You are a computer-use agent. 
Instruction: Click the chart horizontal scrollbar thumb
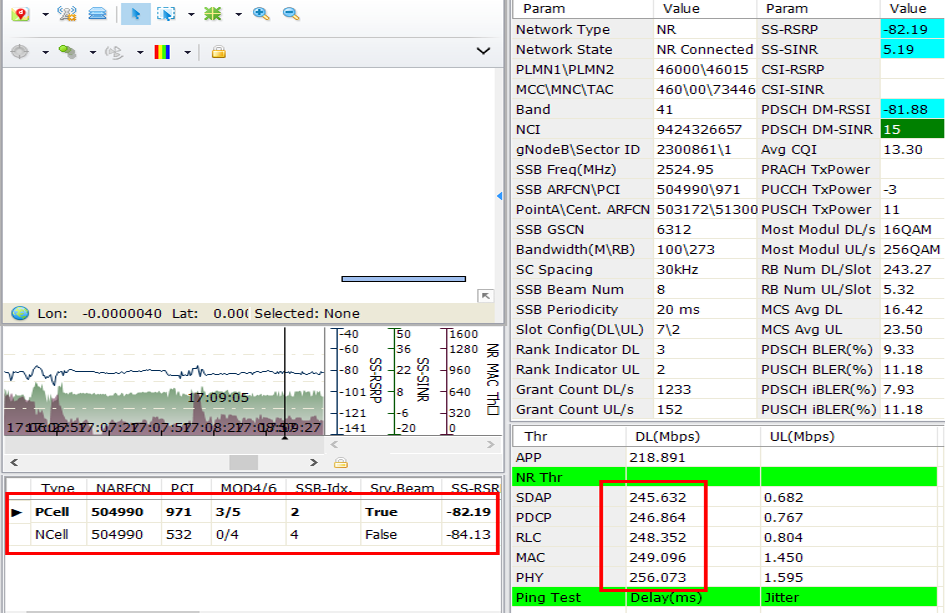tap(244, 463)
